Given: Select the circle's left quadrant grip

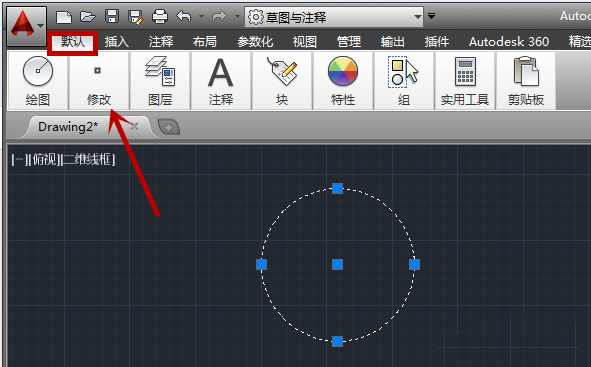Looking at the screenshot, I should pos(262,265).
